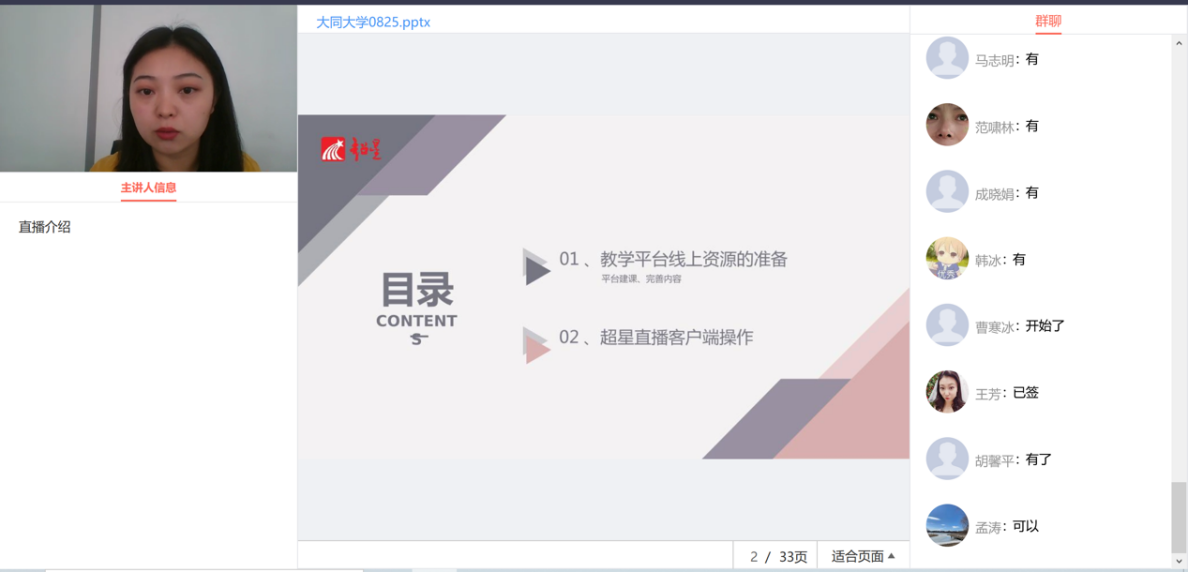The height and width of the screenshot is (572, 1188).
Task: Open 王芳's profile photo
Action: (947, 392)
